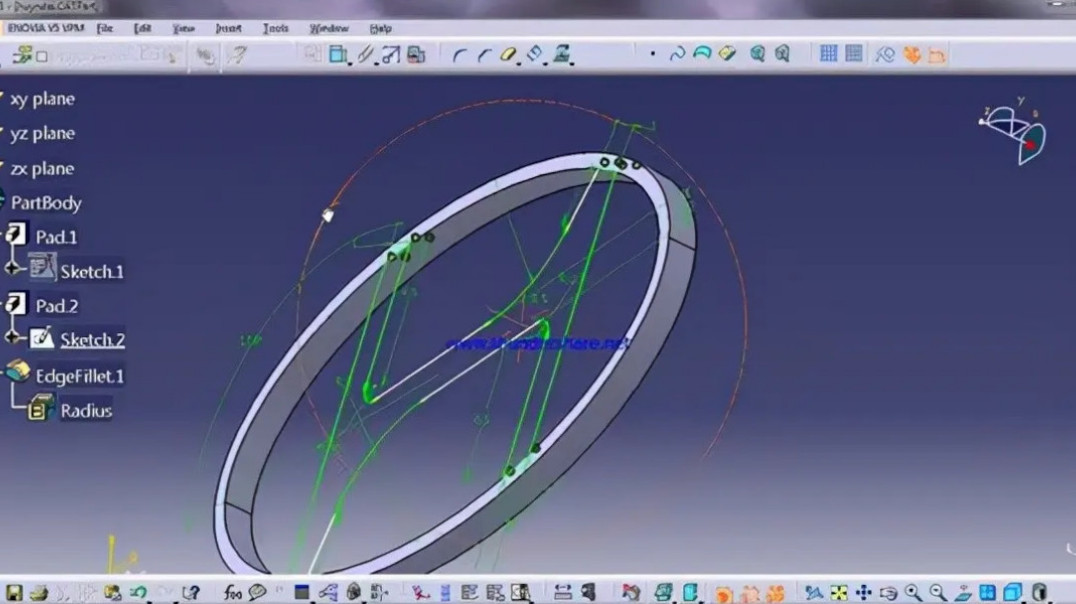Click the Zoom Out magnifier
1076x604 pixels.
[x=937, y=592]
